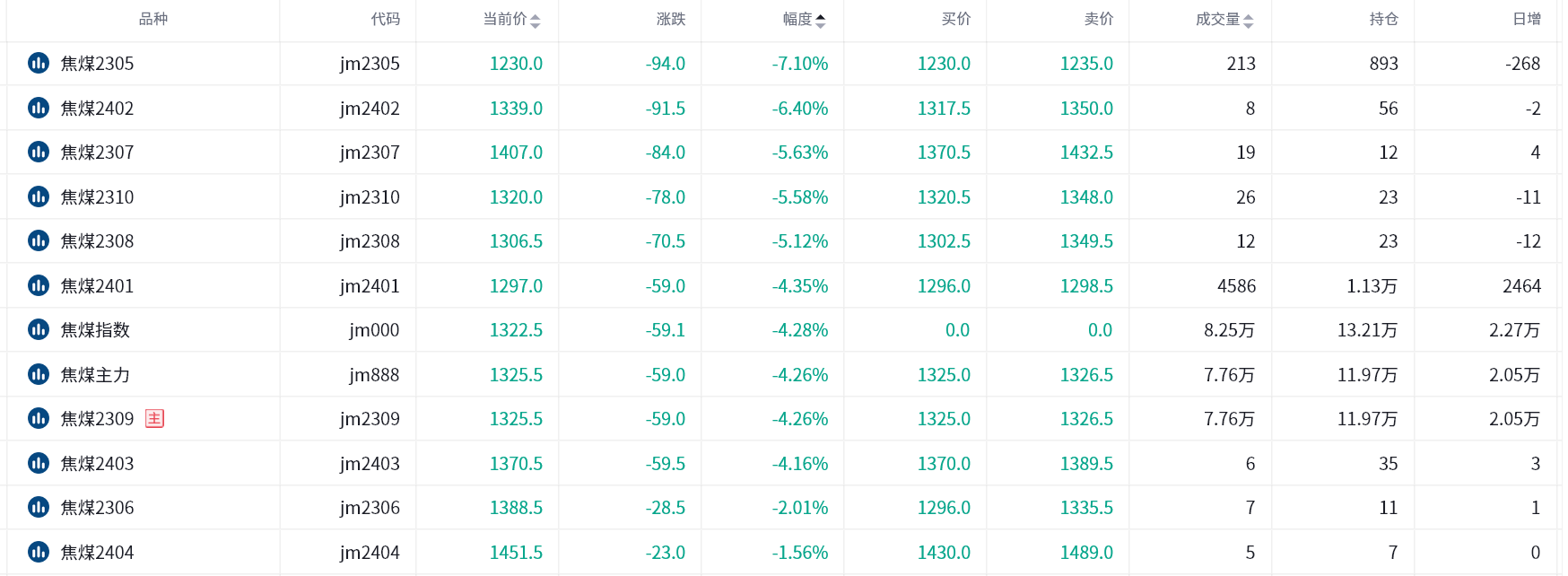Click the 持仓 column header
The height and width of the screenshot is (576, 1568).
coord(1384,19)
